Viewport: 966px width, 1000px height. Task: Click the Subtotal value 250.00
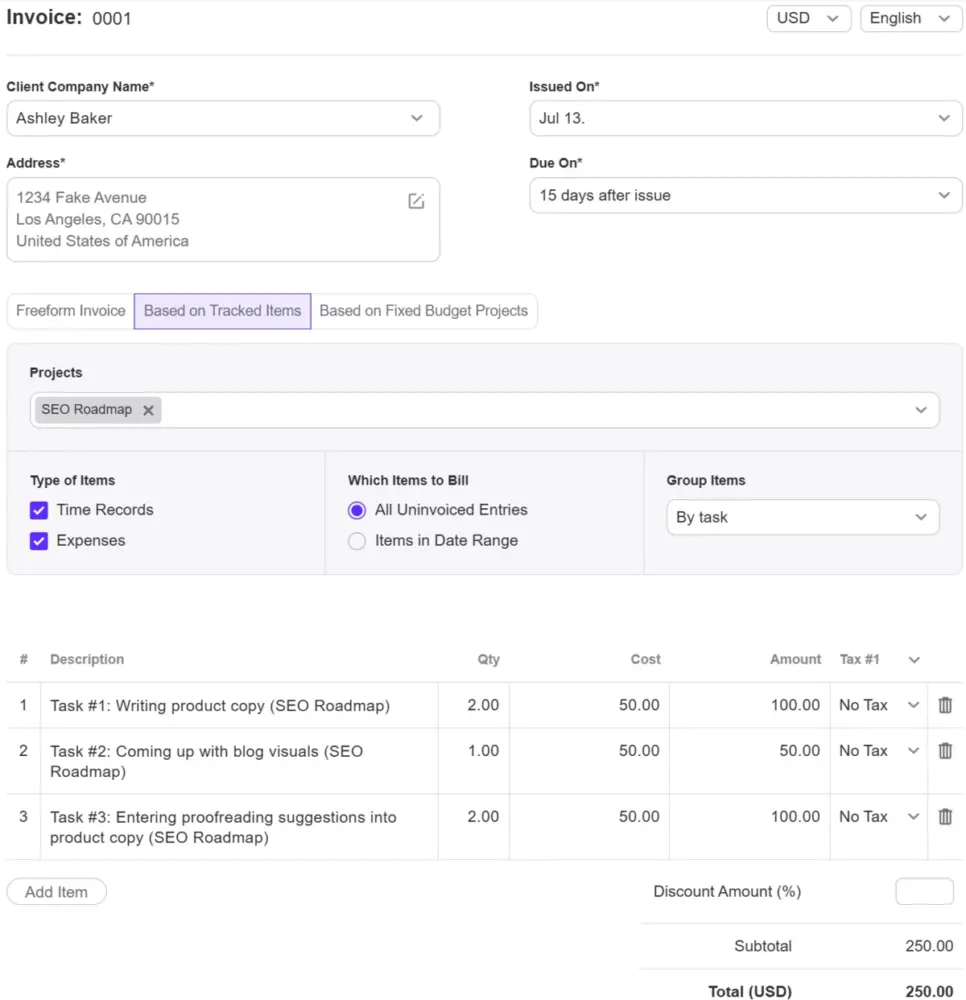point(929,946)
